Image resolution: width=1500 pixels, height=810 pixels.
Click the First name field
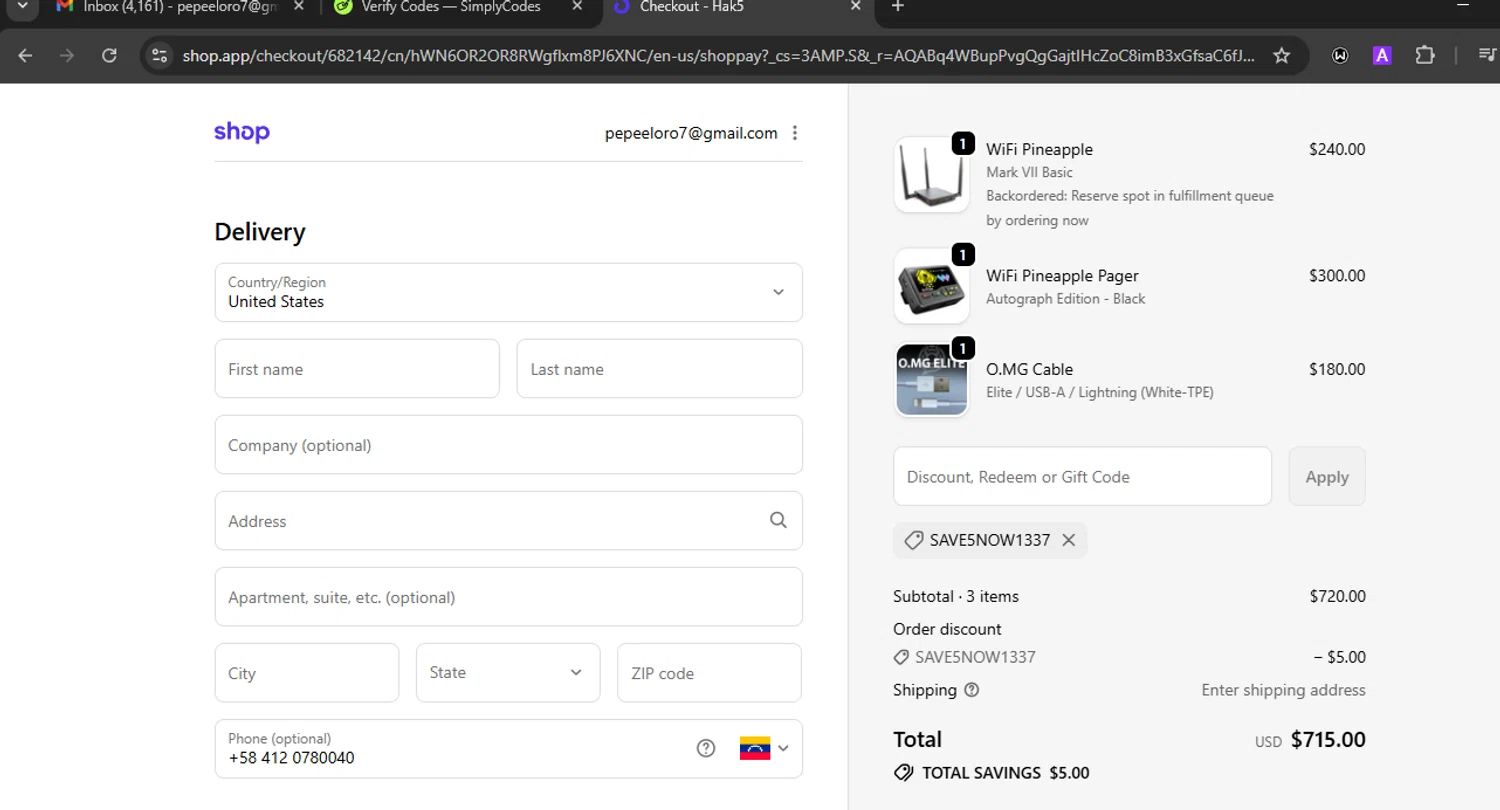(357, 368)
